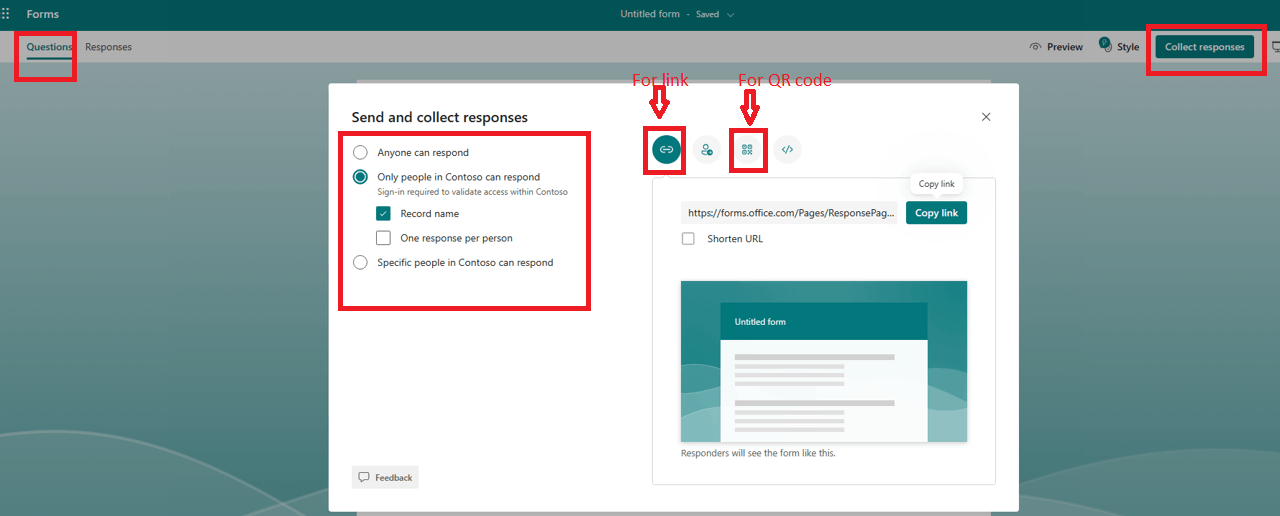Click the Collect responses button
Viewport: 1280px width, 516px height.
pyautogui.click(x=1204, y=47)
